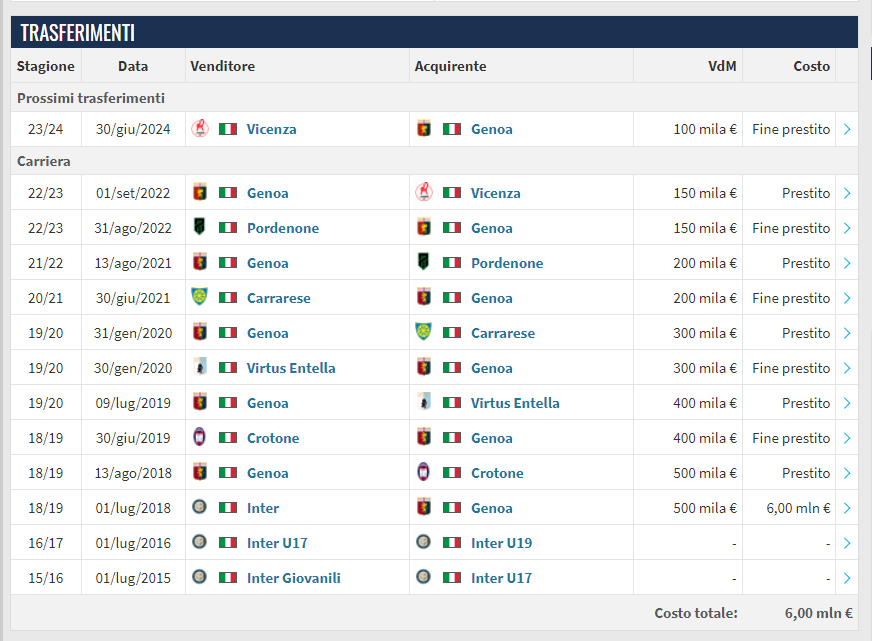Click Crotone crest in the 30/giu/2019 row

tap(200, 438)
